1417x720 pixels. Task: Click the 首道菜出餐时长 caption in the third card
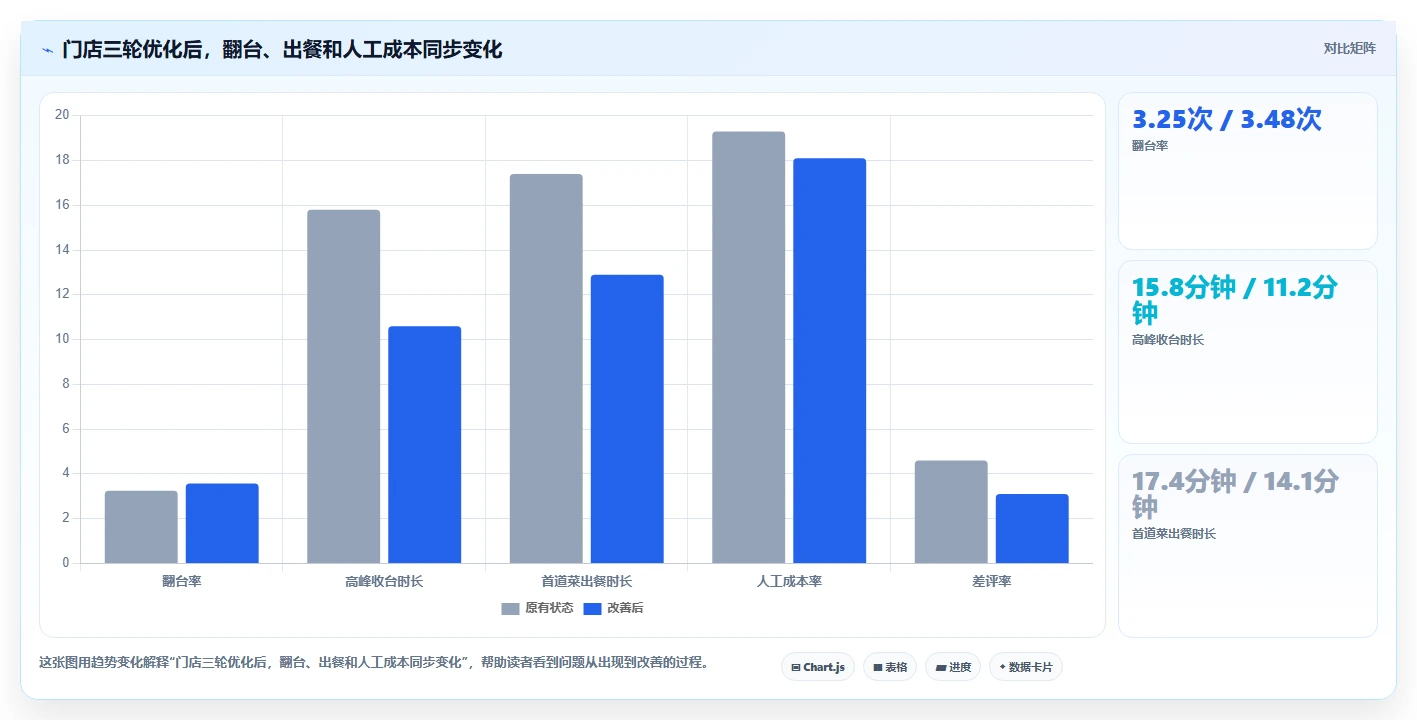pos(1174,534)
